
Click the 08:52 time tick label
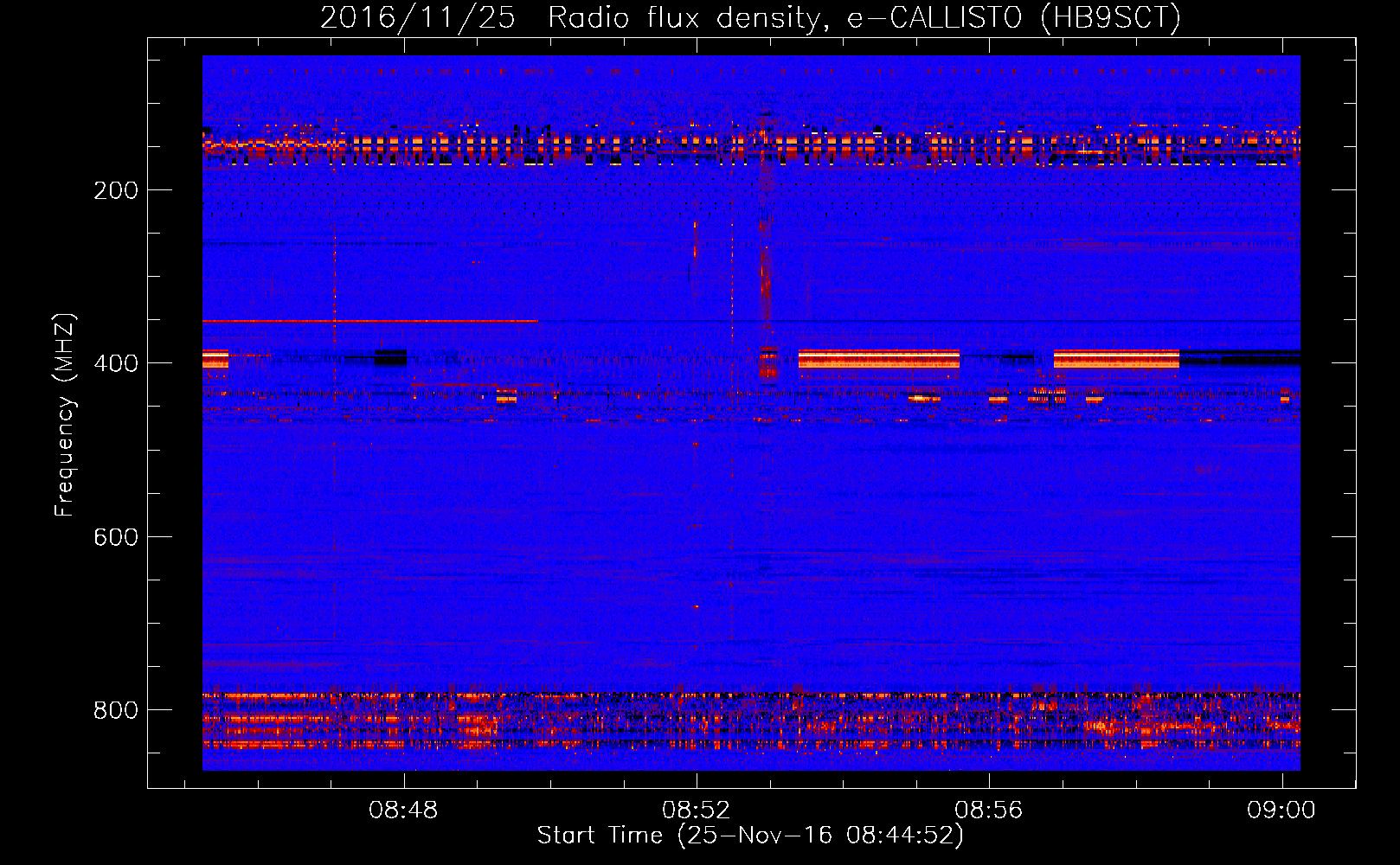[x=697, y=811]
